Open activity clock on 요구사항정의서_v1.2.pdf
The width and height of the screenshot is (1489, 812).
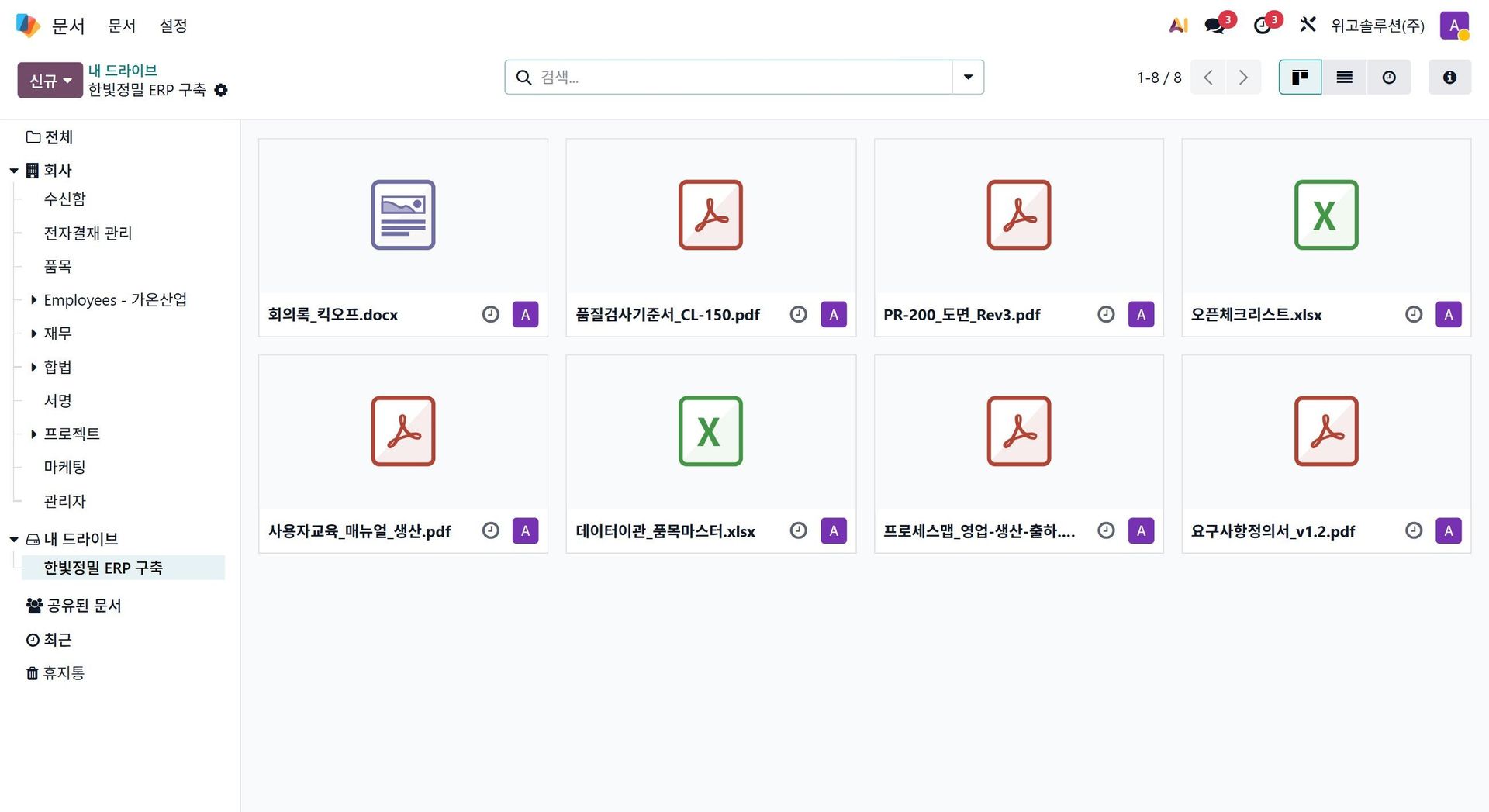(x=1414, y=530)
